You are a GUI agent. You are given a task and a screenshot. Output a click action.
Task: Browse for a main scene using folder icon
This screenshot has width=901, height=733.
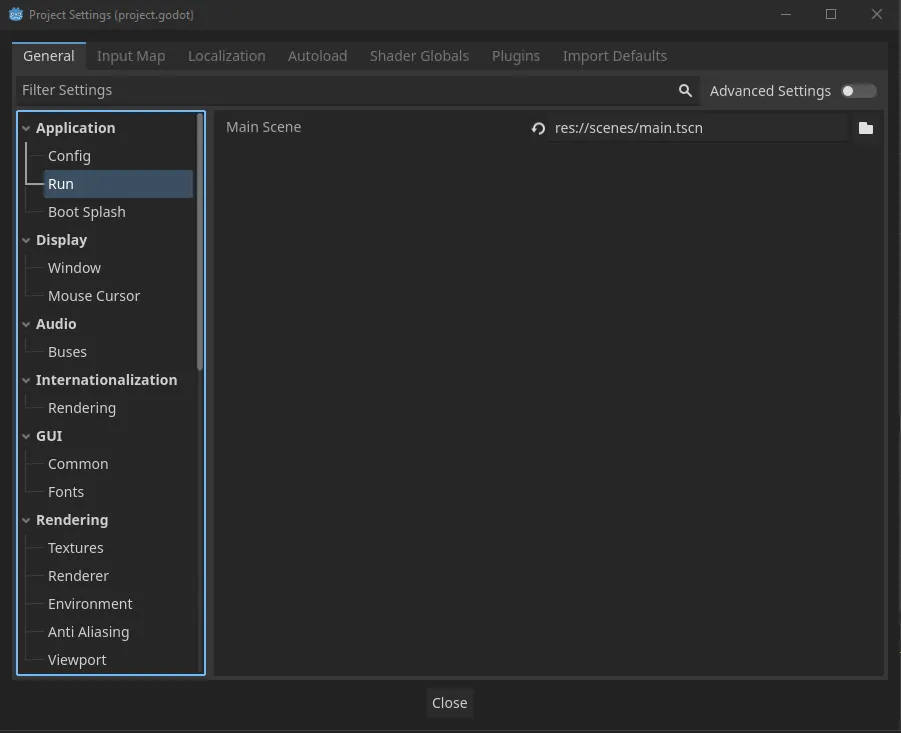coord(866,128)
